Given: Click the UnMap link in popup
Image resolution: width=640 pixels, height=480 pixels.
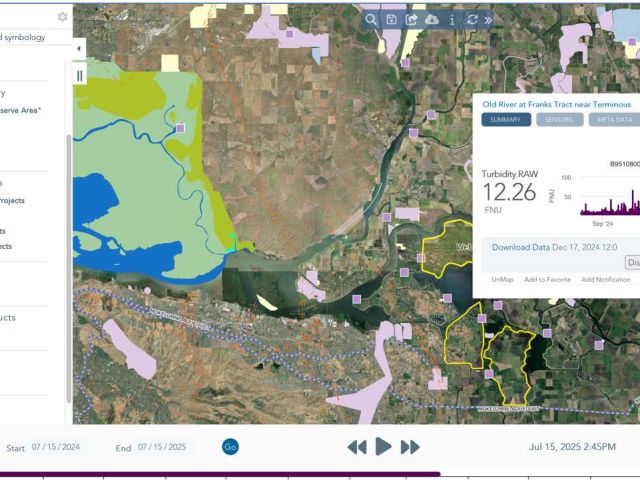Looking at the screenshot, I should click(502, 279).
